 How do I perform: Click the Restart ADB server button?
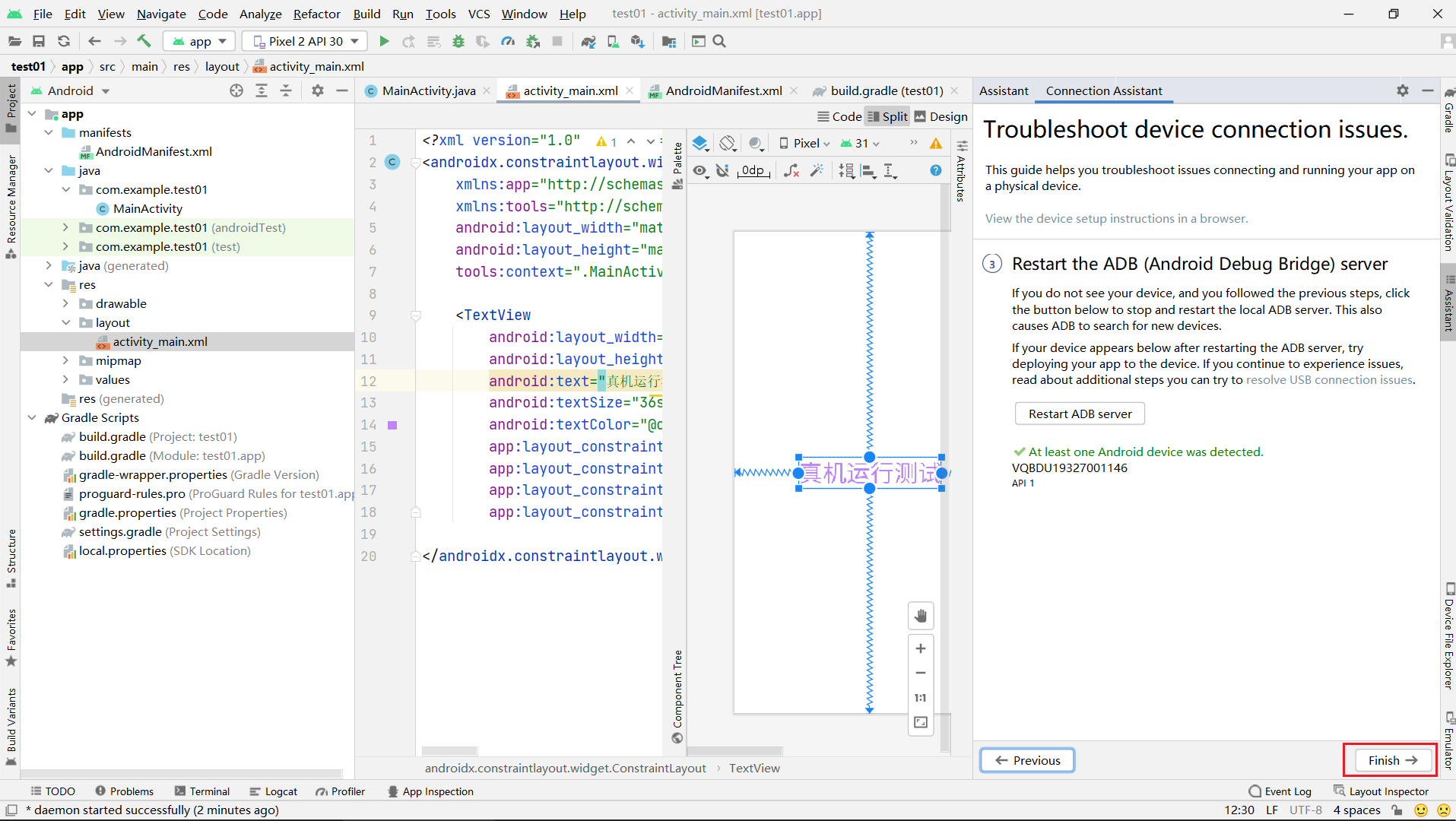coord(1080,414)
